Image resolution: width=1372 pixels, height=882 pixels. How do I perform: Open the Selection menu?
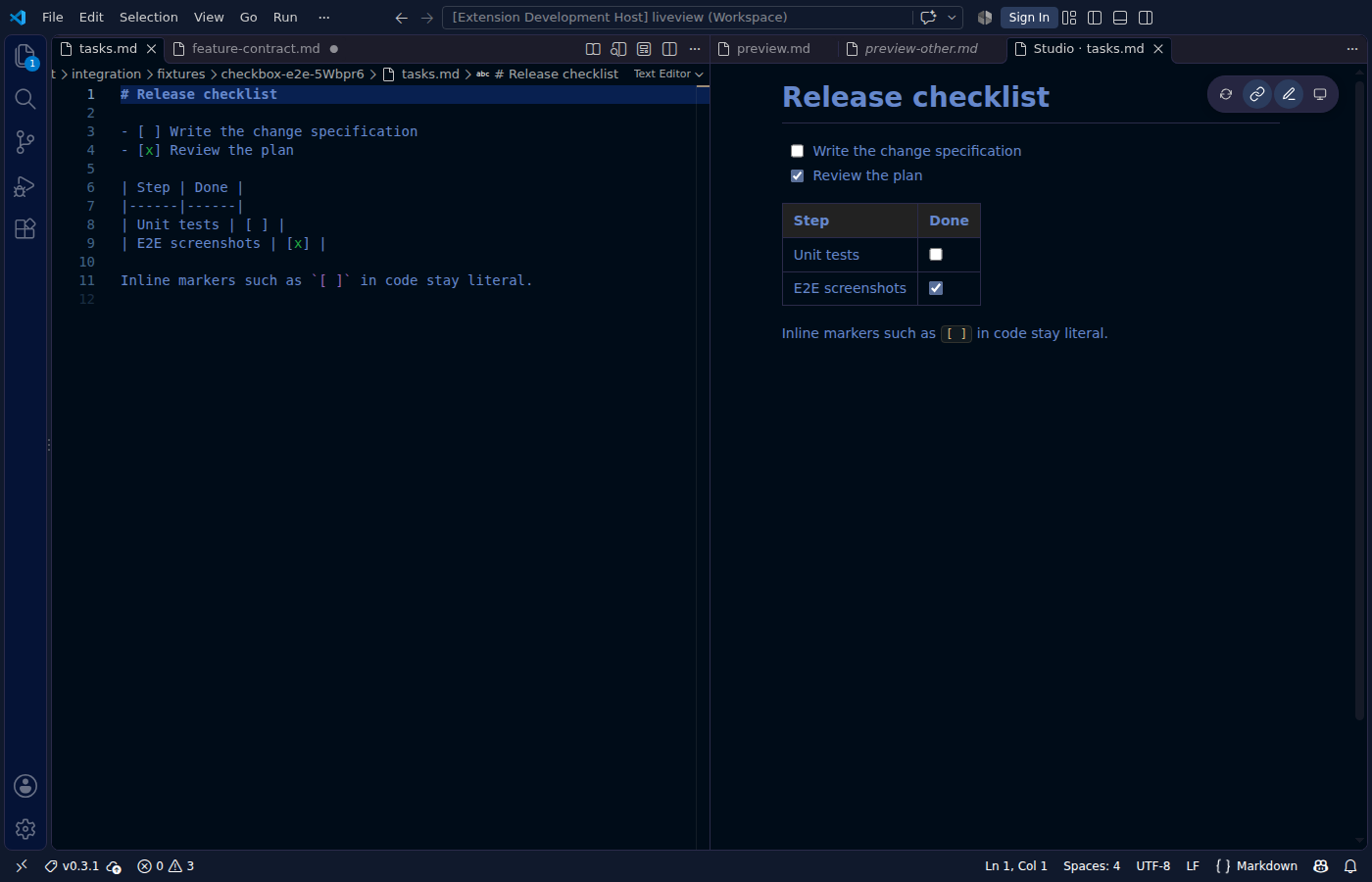(149, 17)
